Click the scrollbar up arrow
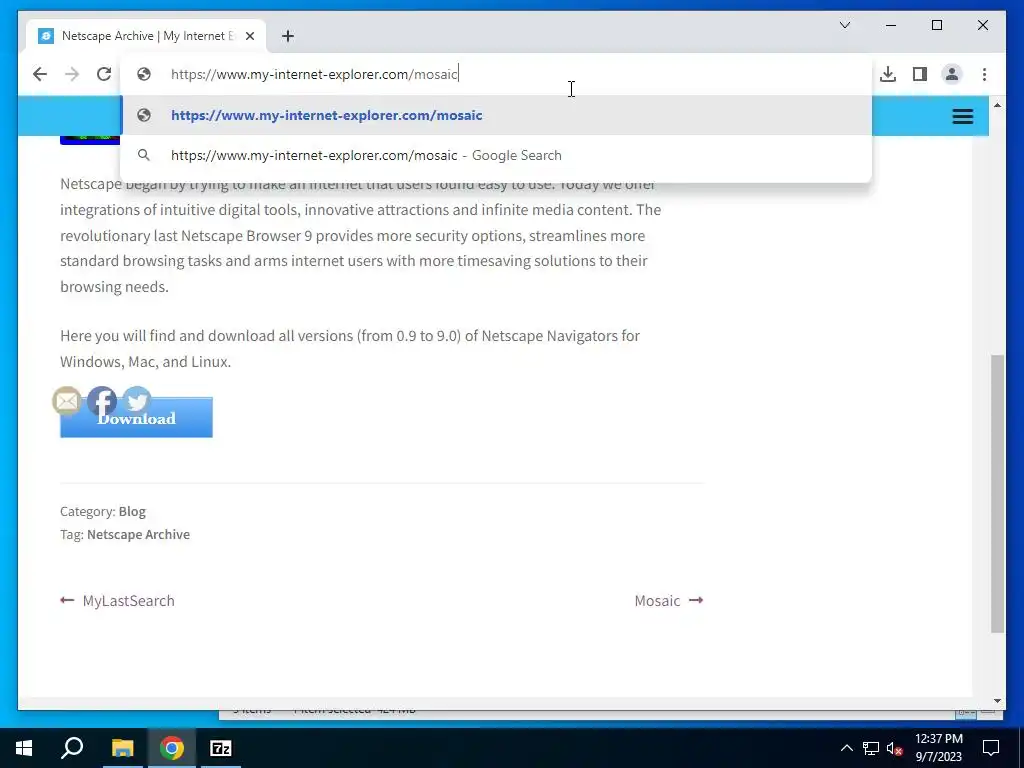The height and width of the screenshot is (768, 1024). [997, 105]
